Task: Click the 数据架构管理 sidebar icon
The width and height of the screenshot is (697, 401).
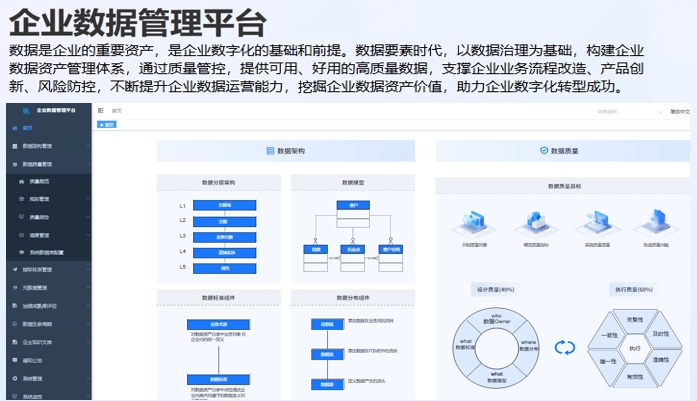Action: click(15, 146)
